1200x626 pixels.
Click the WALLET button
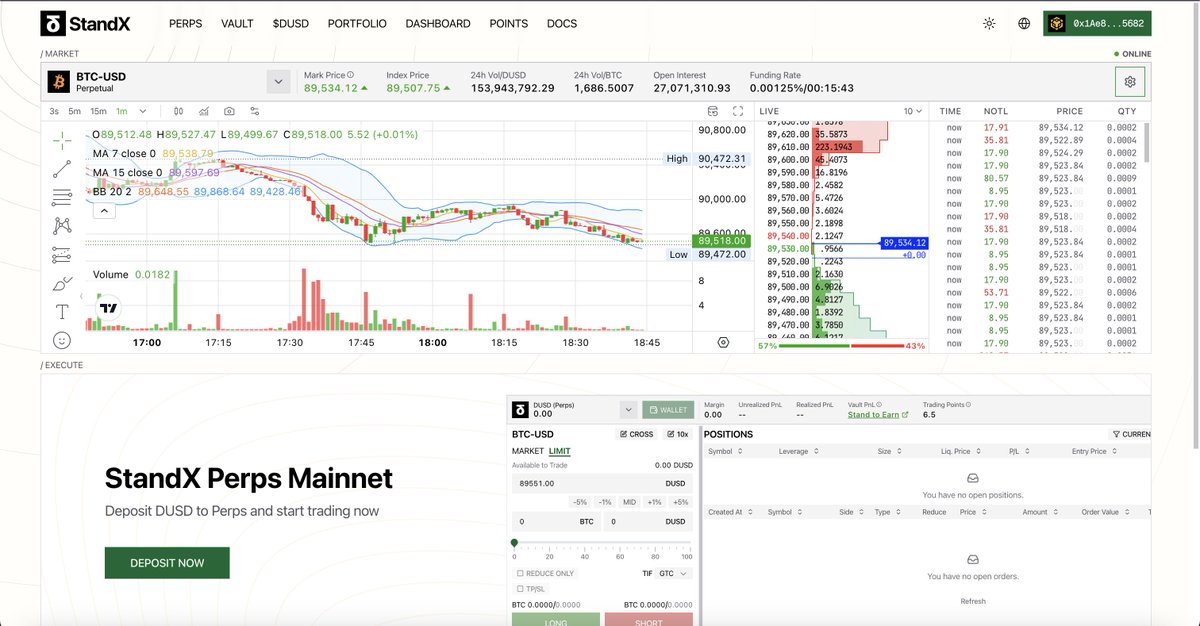(x=669, y=409)
